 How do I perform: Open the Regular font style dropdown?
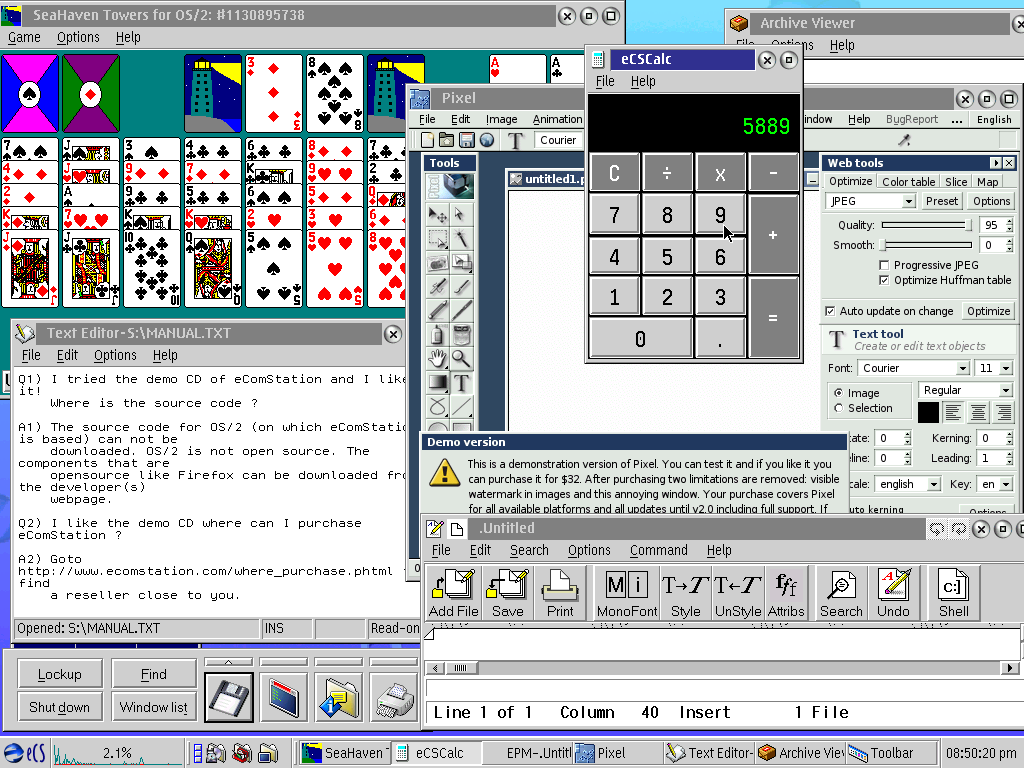click(1006, 391)
